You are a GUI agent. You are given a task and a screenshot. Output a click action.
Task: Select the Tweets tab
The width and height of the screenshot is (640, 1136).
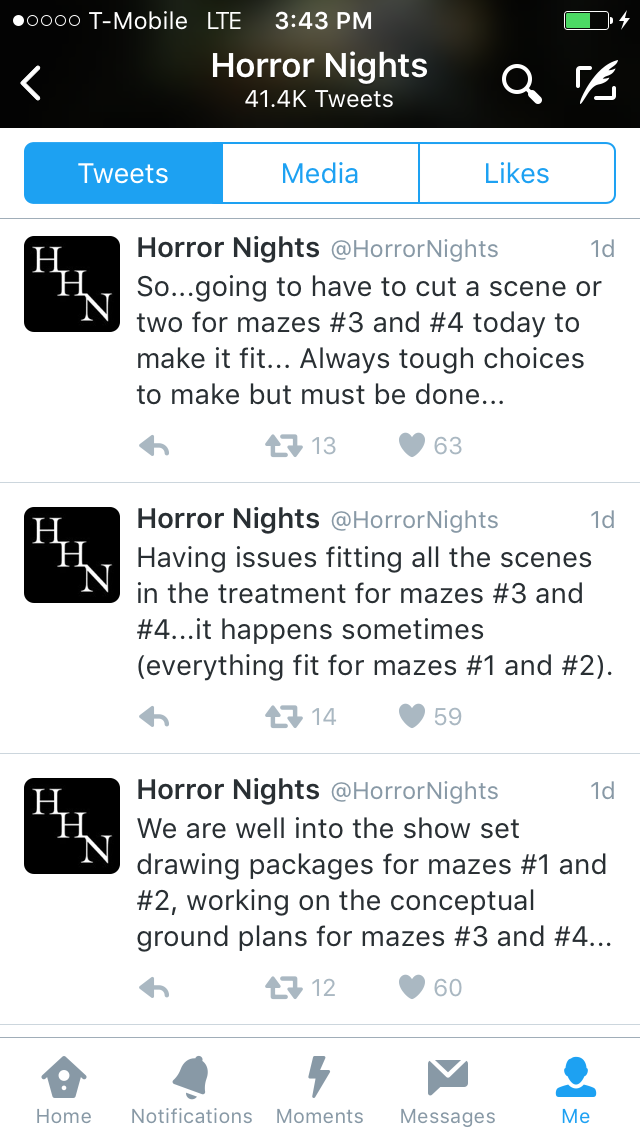click(124, 173)
